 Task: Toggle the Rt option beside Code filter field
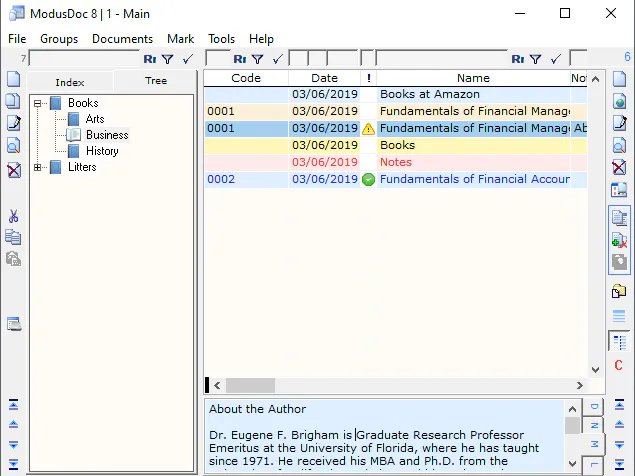click(240, 59)
